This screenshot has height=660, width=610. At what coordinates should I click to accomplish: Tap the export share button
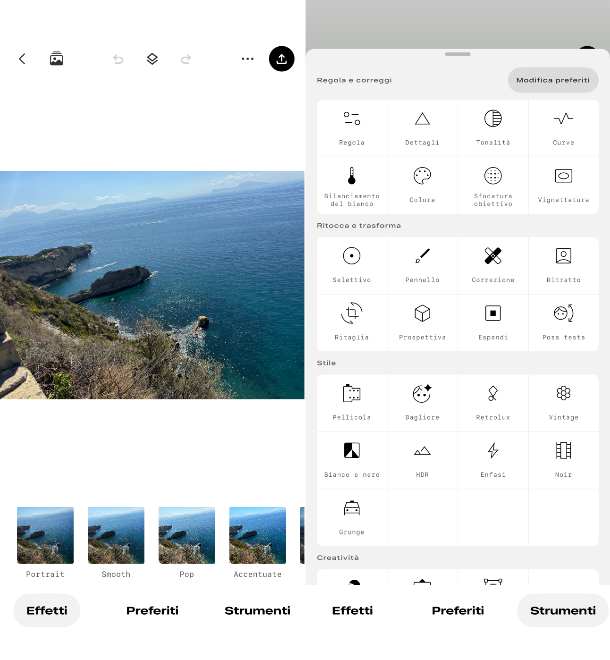[x=282, y=59]
